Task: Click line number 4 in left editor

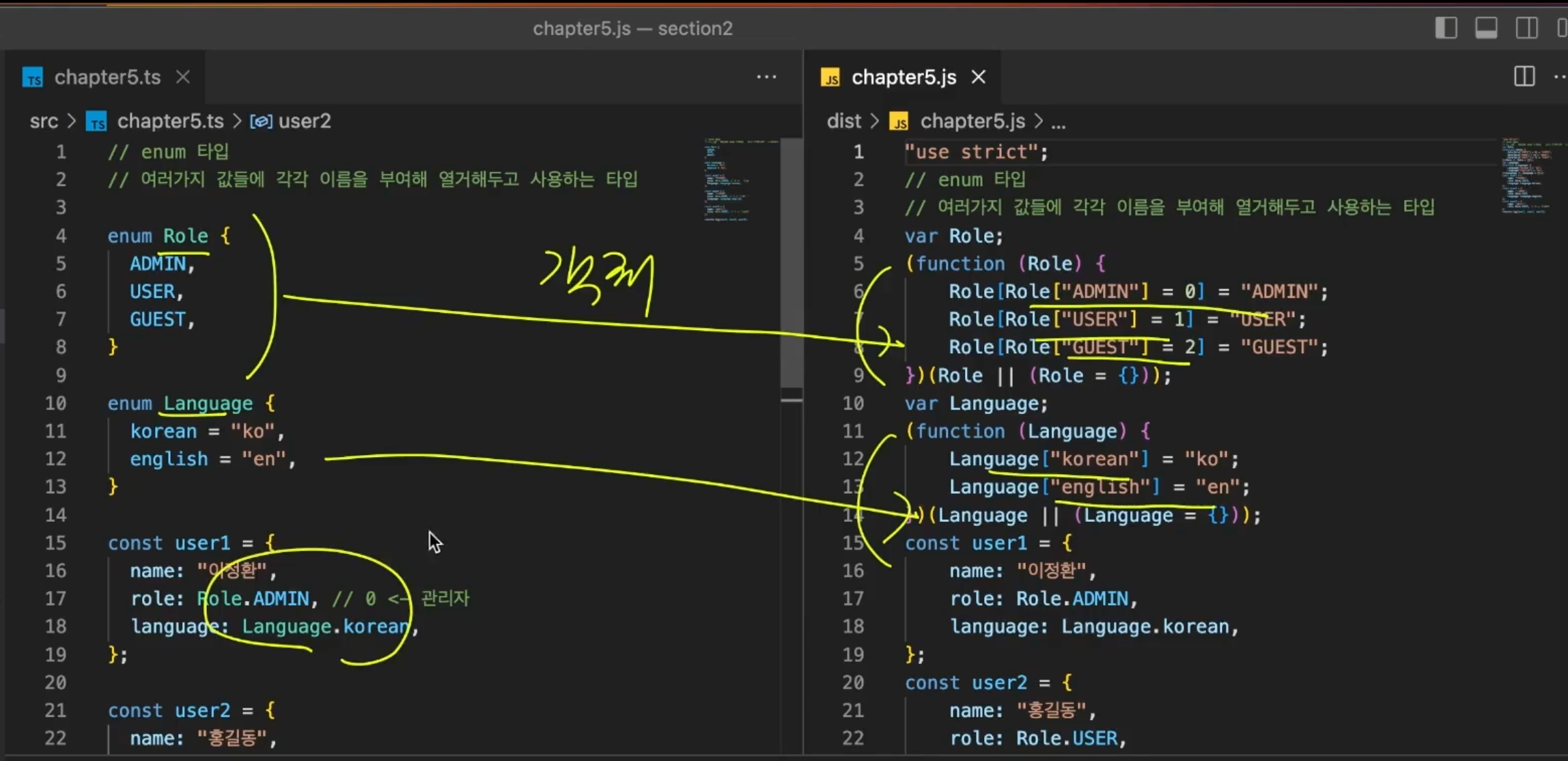Action: click(61, 236)
